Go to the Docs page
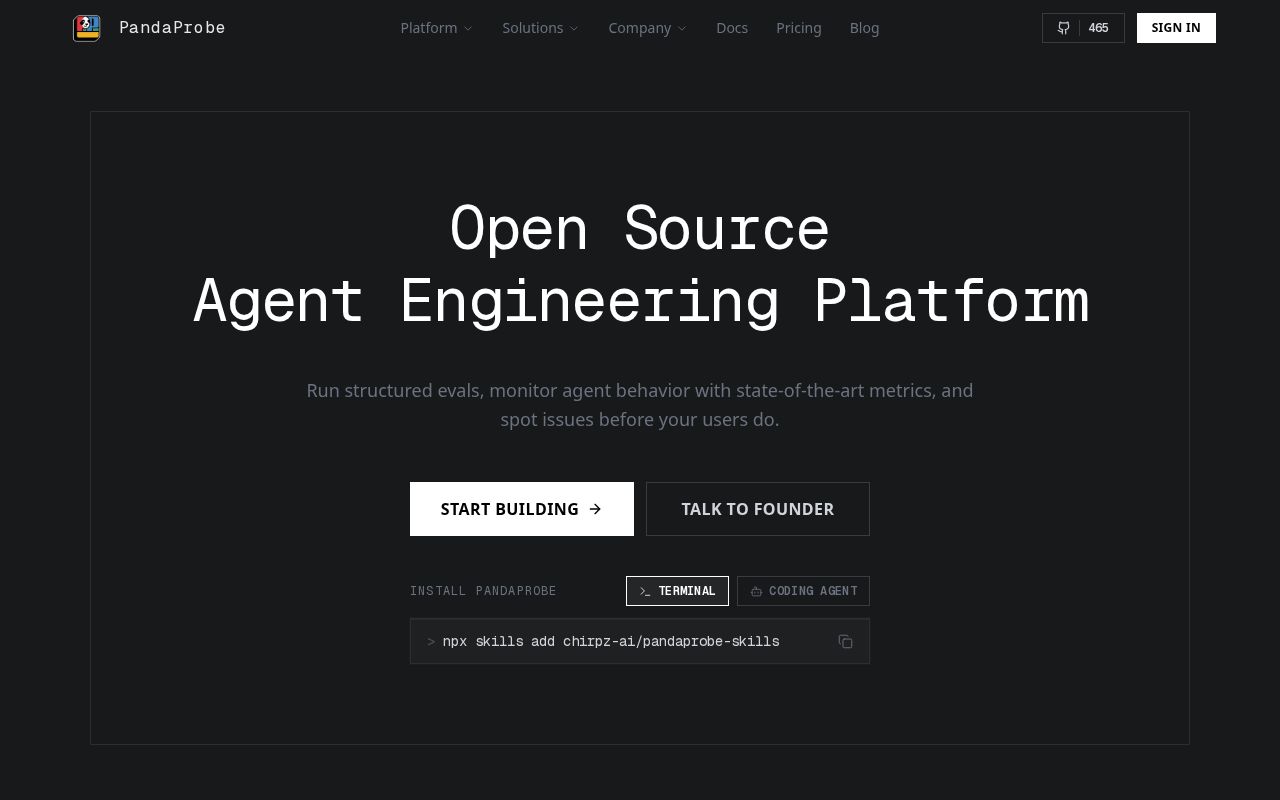 [x=732, y=28]
